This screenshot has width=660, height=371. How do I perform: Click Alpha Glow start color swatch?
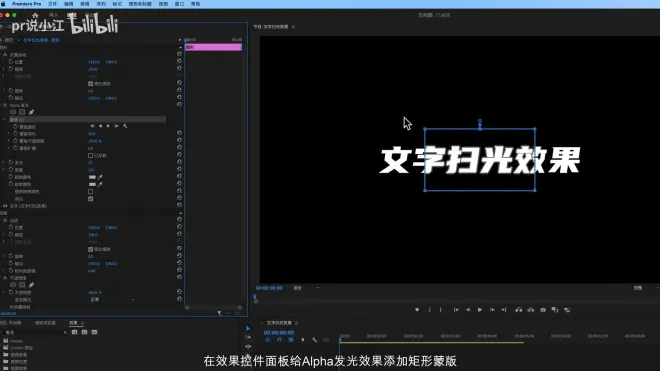tap(92, 177)
